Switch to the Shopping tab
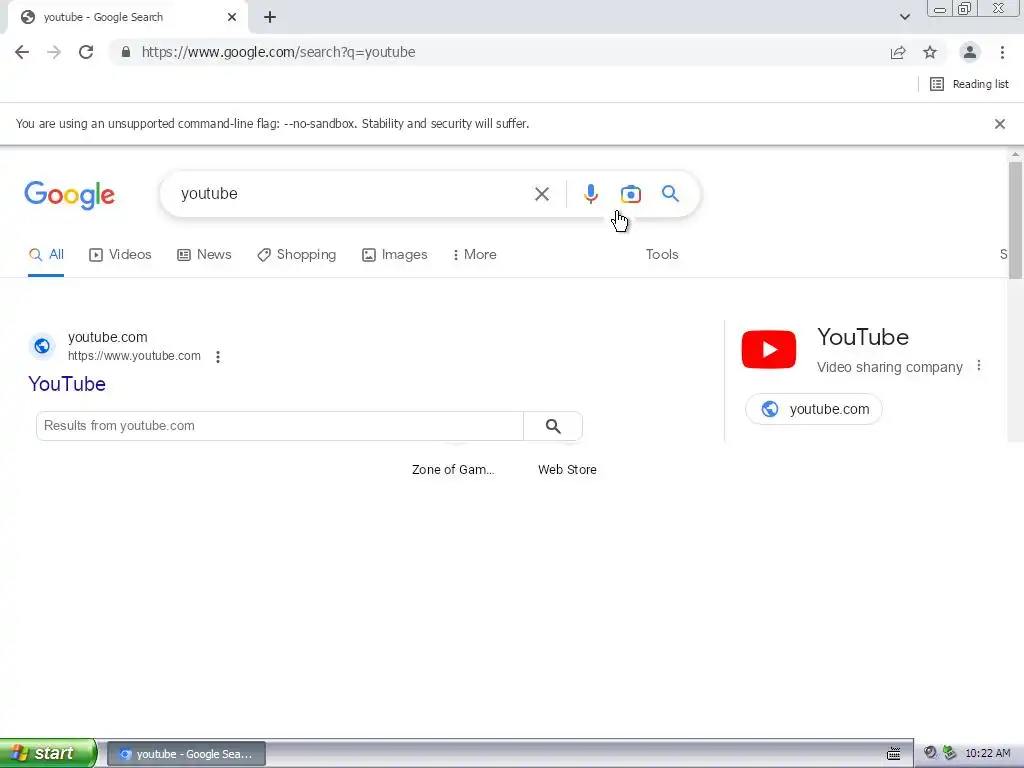Viewport: 1024px width, 768px height. click(296, 255)
